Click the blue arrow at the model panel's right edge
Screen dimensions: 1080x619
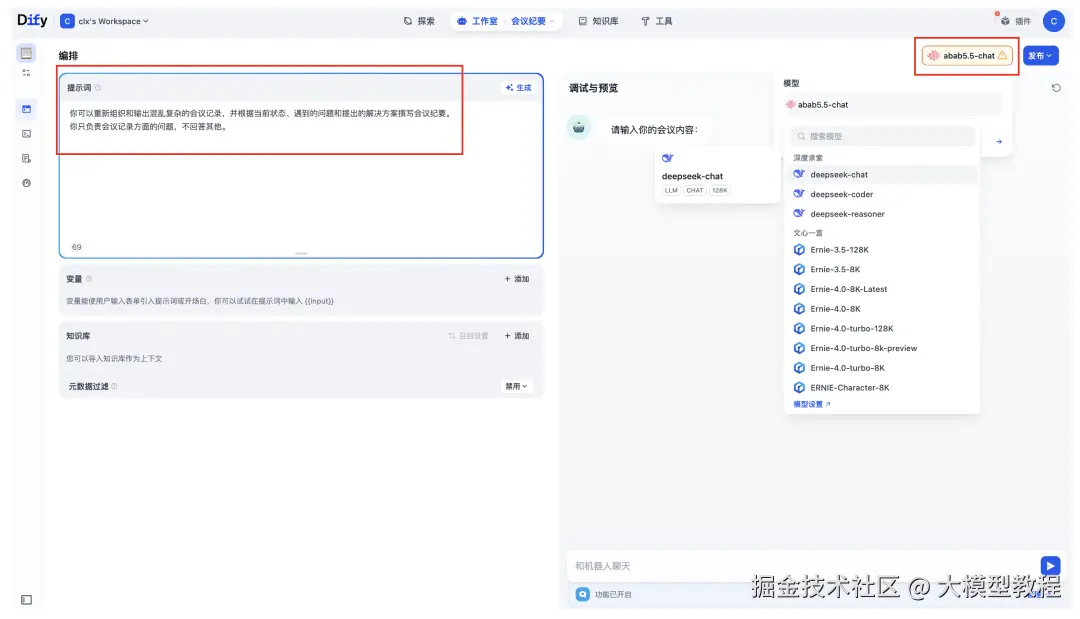coord(999,142)
